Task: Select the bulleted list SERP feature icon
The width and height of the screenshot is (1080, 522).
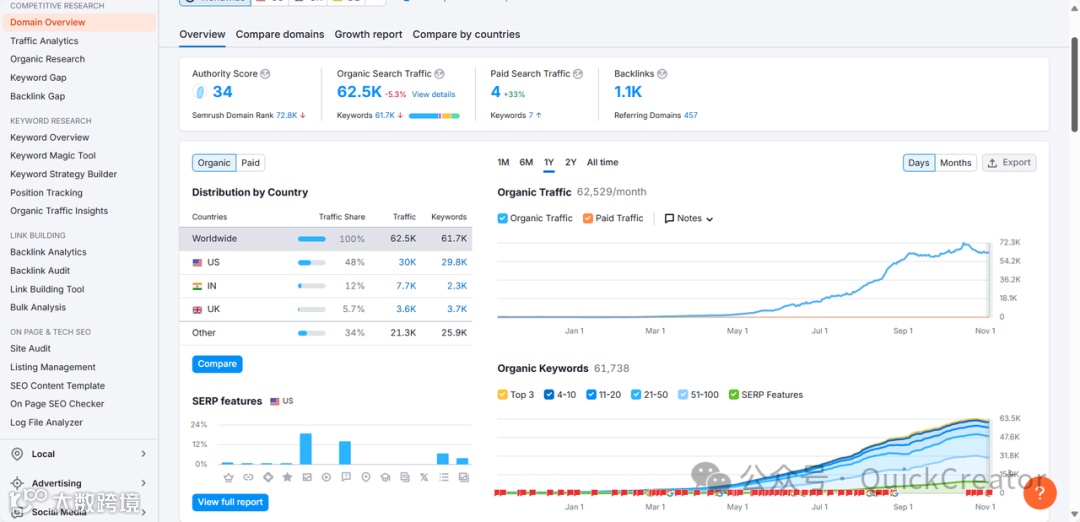Action: tap(444, 477)
